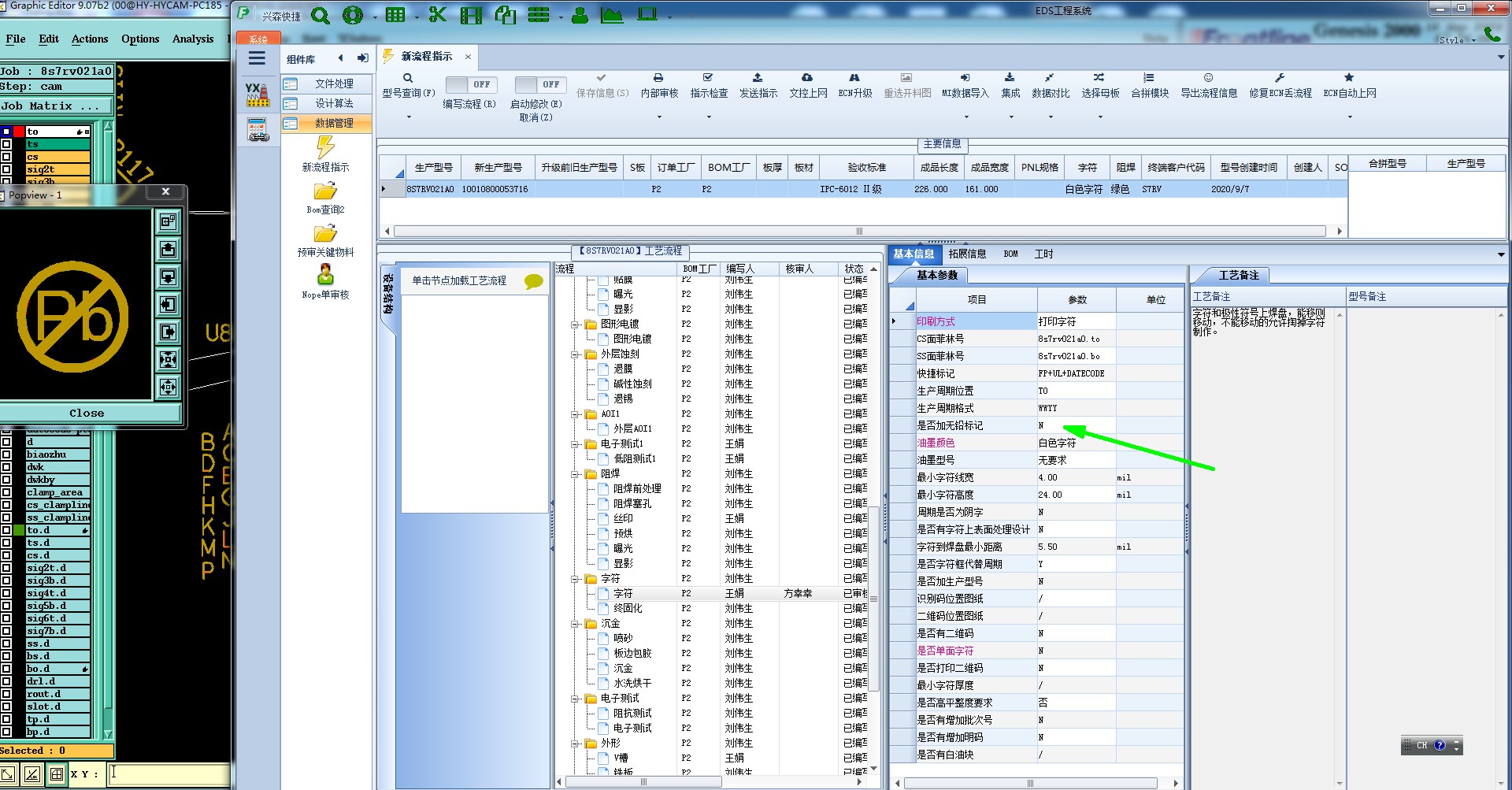Open the Nope单审核 user shortcut
Viewport: 1512px width, 790px height.
click(x=325, y=275)
